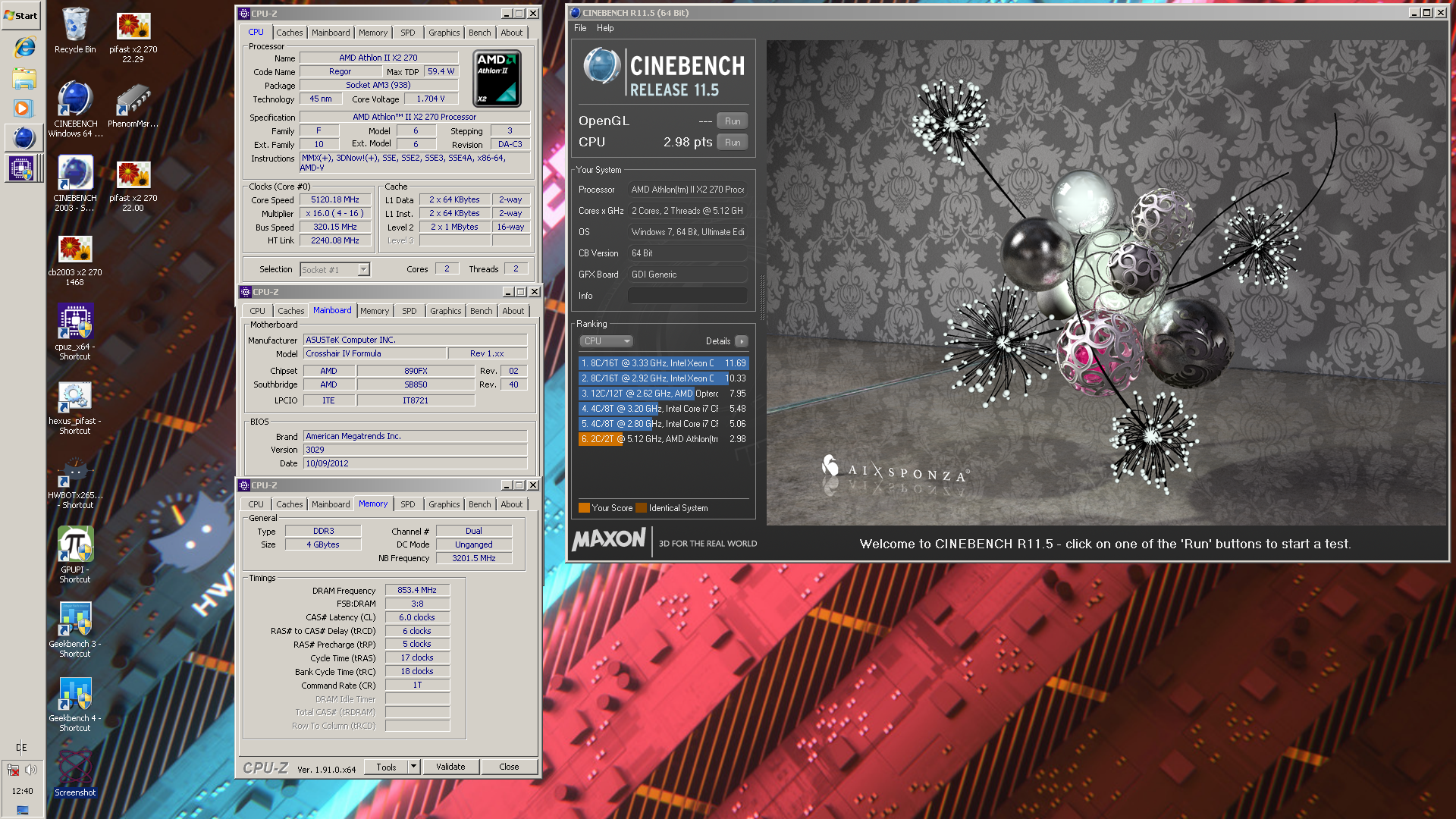
Task: Click the taskbar clock showing 12:40
Action: pos(22,791)
